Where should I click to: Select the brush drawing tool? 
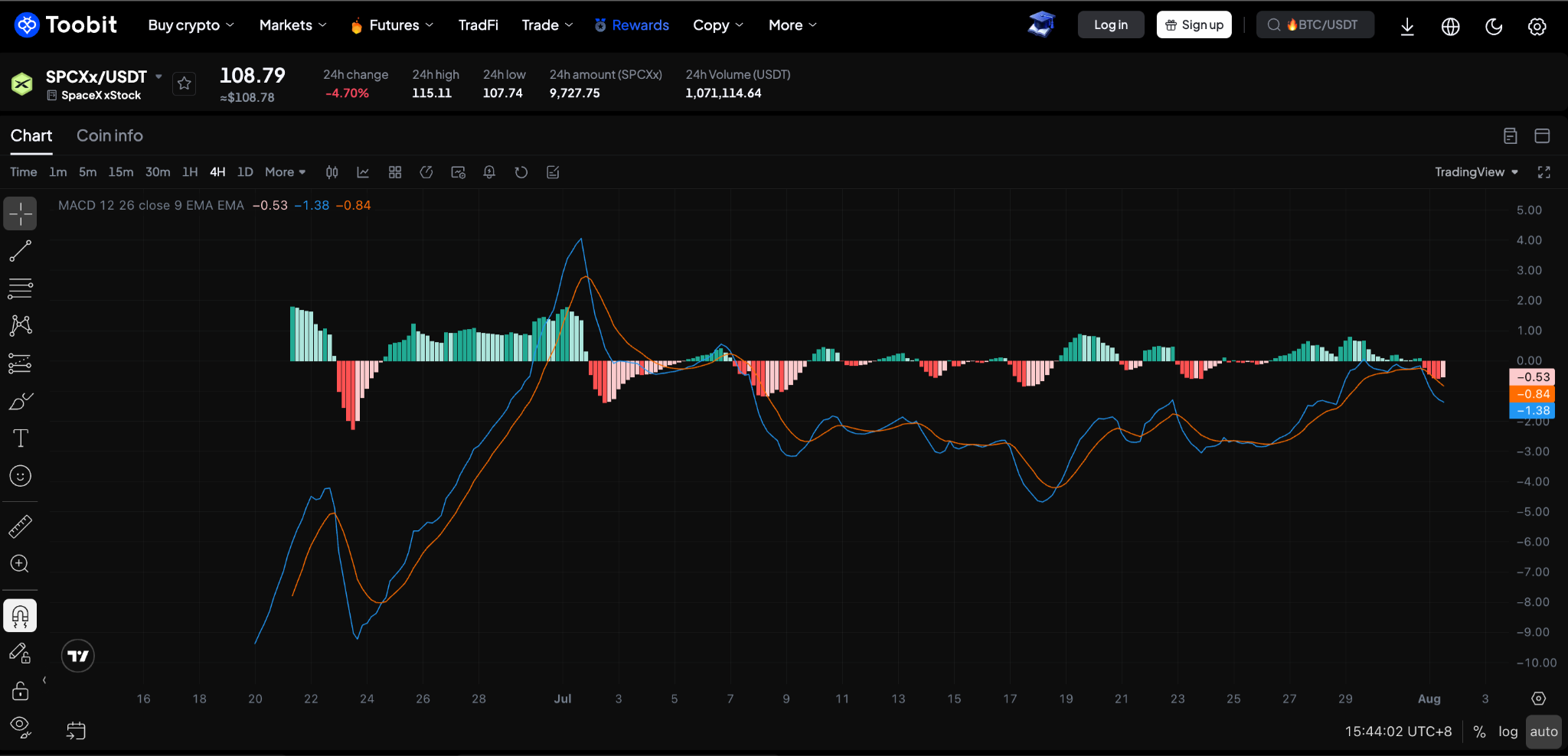tap(20, 401)
